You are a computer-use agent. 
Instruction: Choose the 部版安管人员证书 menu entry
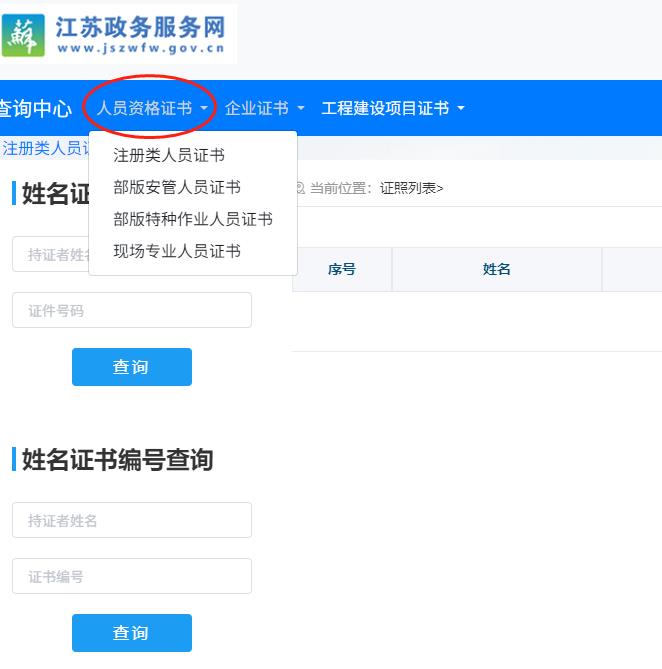177,187
